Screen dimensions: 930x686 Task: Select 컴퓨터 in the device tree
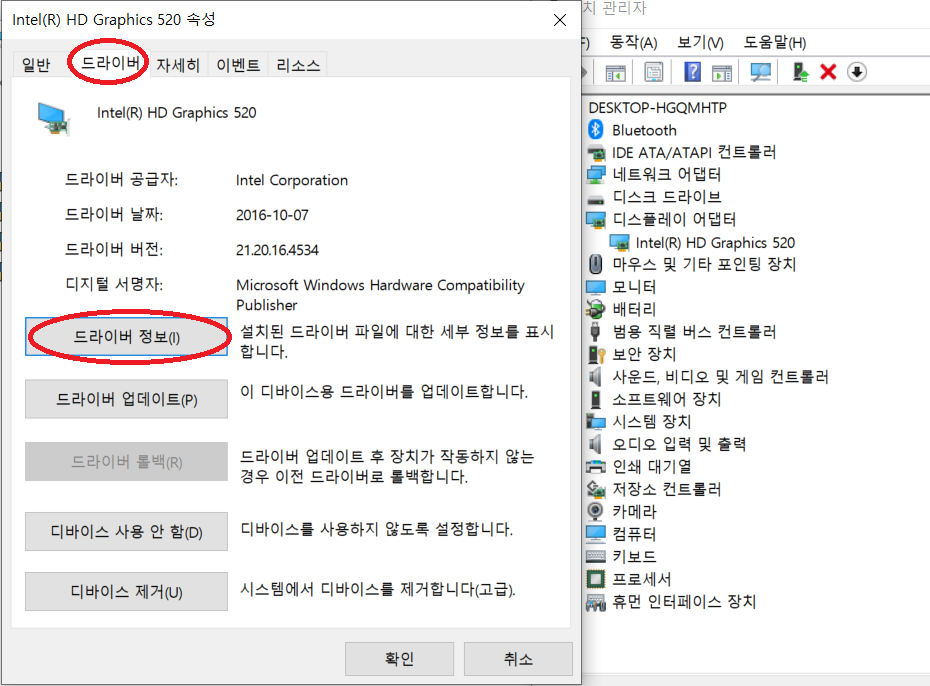[634, 534]
